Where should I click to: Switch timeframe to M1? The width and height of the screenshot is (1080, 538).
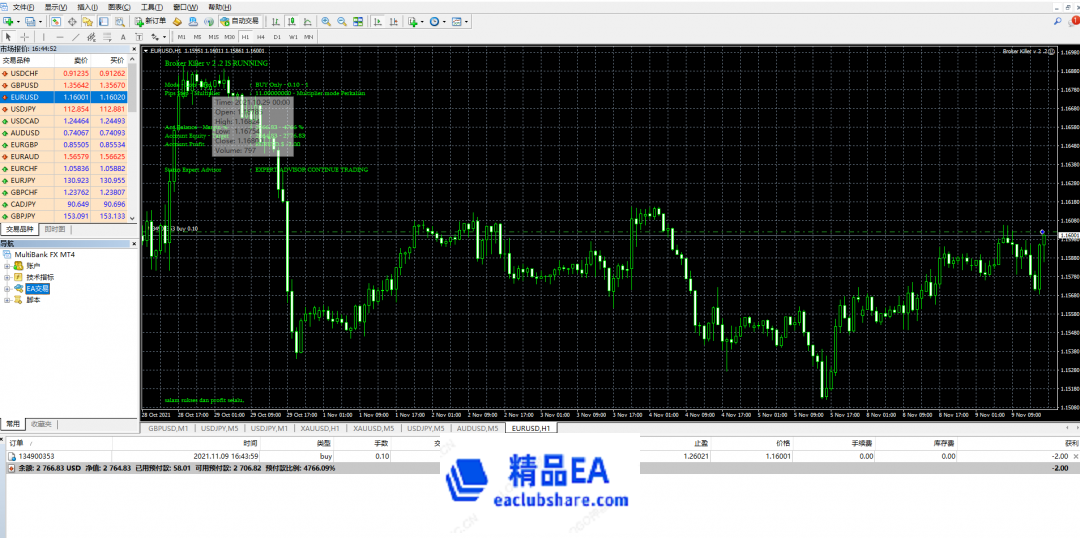[x=182, y=37]
